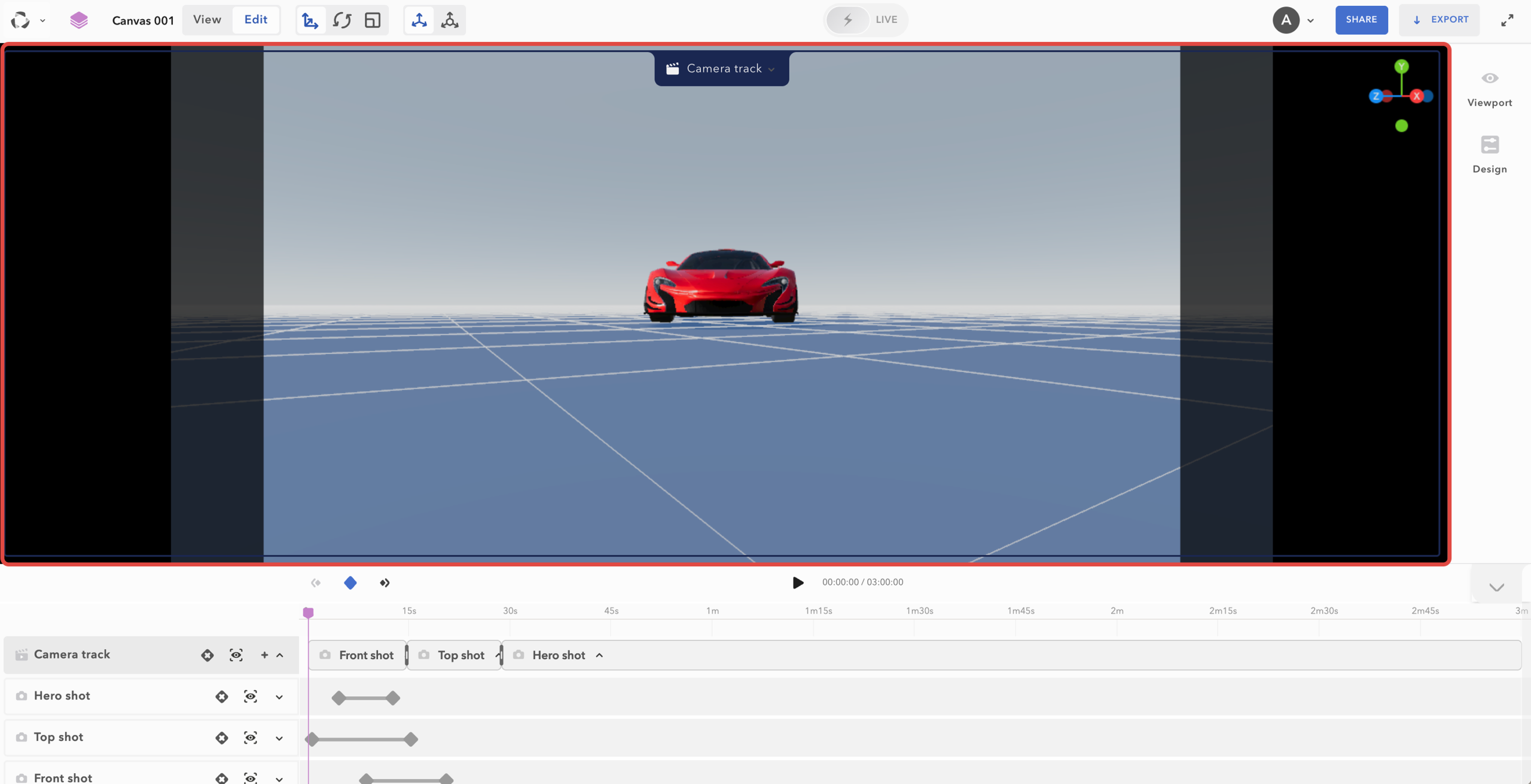1531x784 pixels.
Task: Select the rotate tool
Action: (342, 20)
